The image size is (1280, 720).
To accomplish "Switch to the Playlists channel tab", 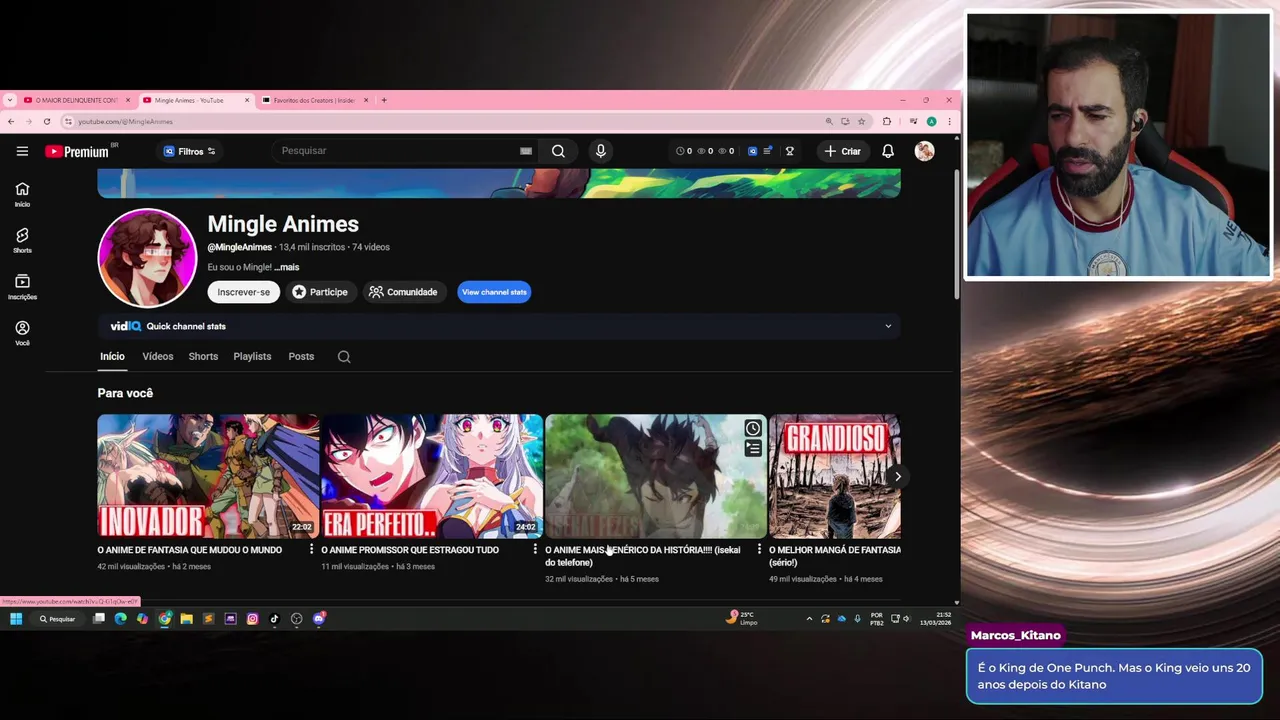I will [252, 356].
